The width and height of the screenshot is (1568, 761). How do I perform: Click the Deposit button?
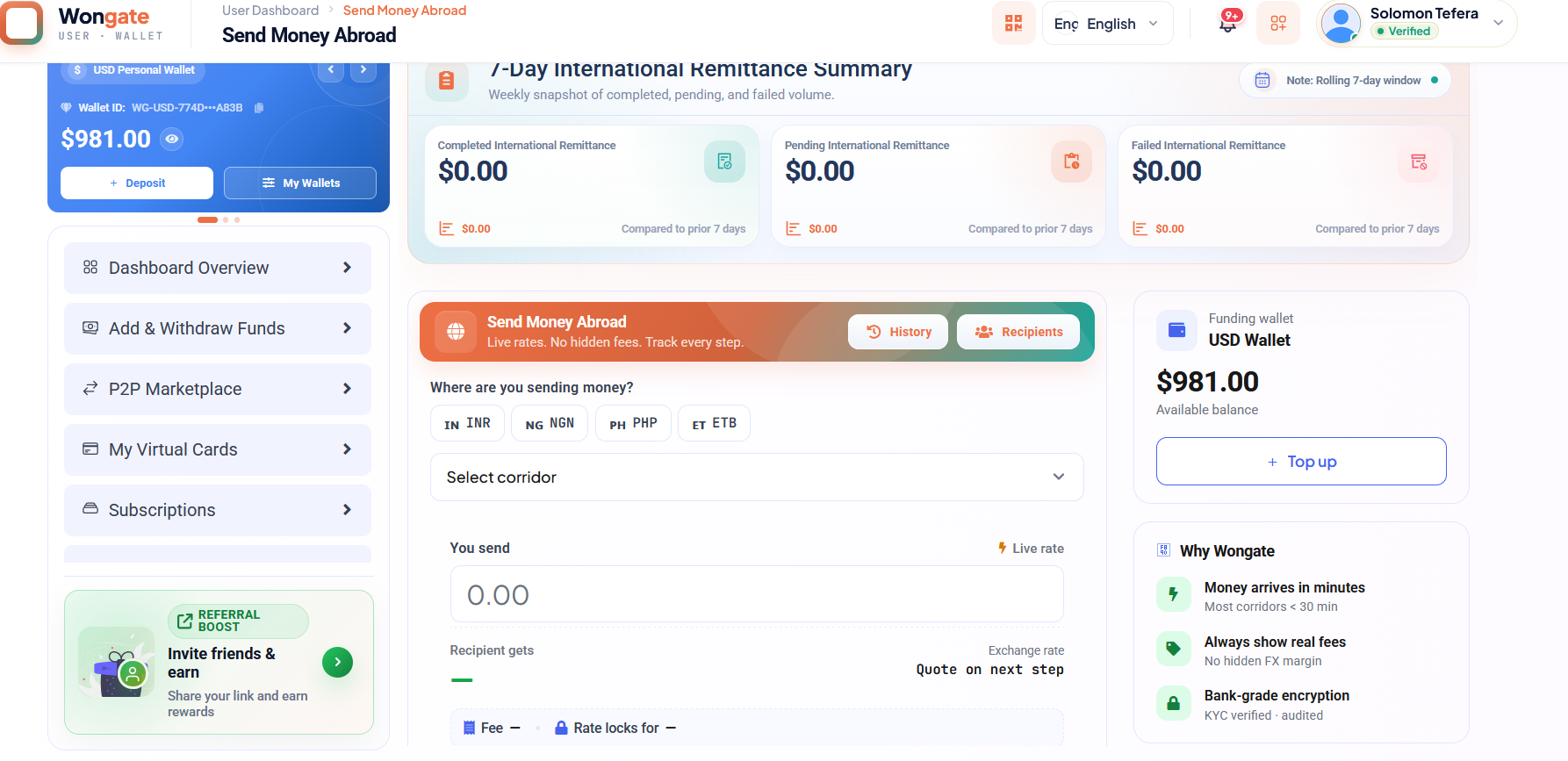coord(137,183)
